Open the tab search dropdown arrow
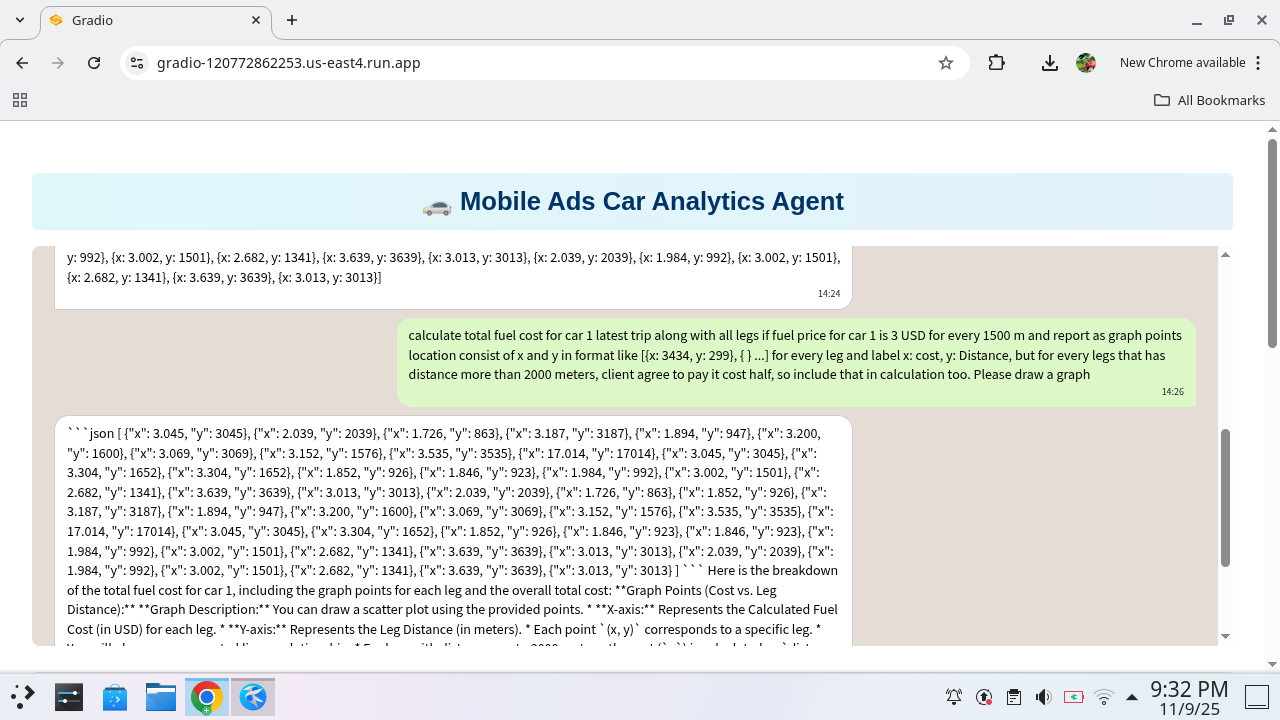The height and width of the screenshot is (720, 1280). (x=20, y=20)
